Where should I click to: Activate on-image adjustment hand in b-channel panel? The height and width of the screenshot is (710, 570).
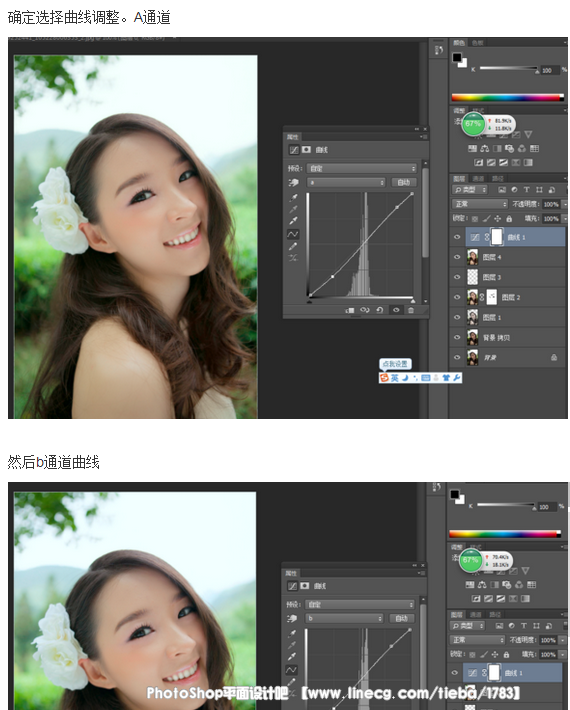click(292, 619)
